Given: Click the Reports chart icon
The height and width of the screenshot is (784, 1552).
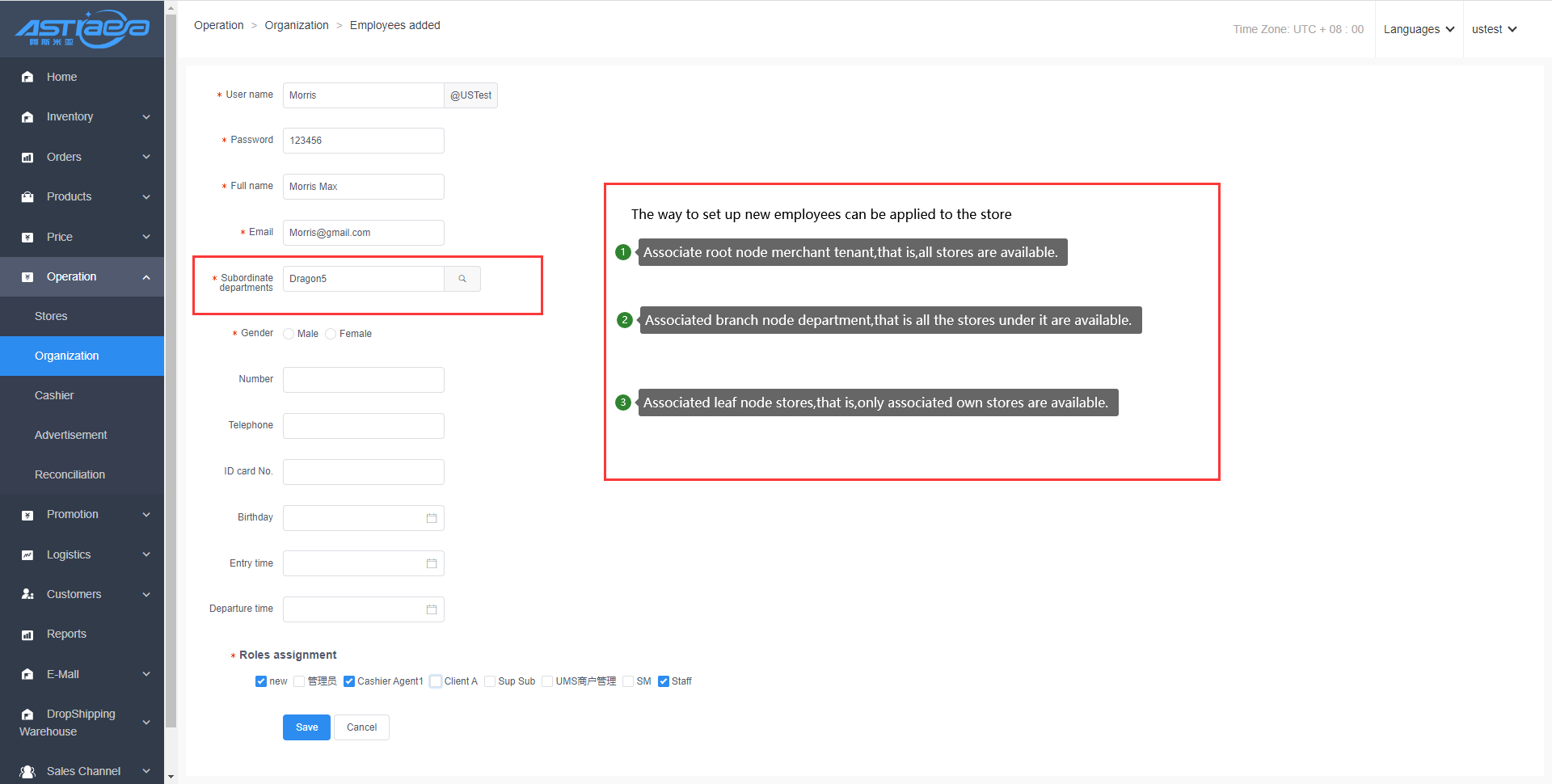Looking at the screenshot, I should tap(27, 634).
